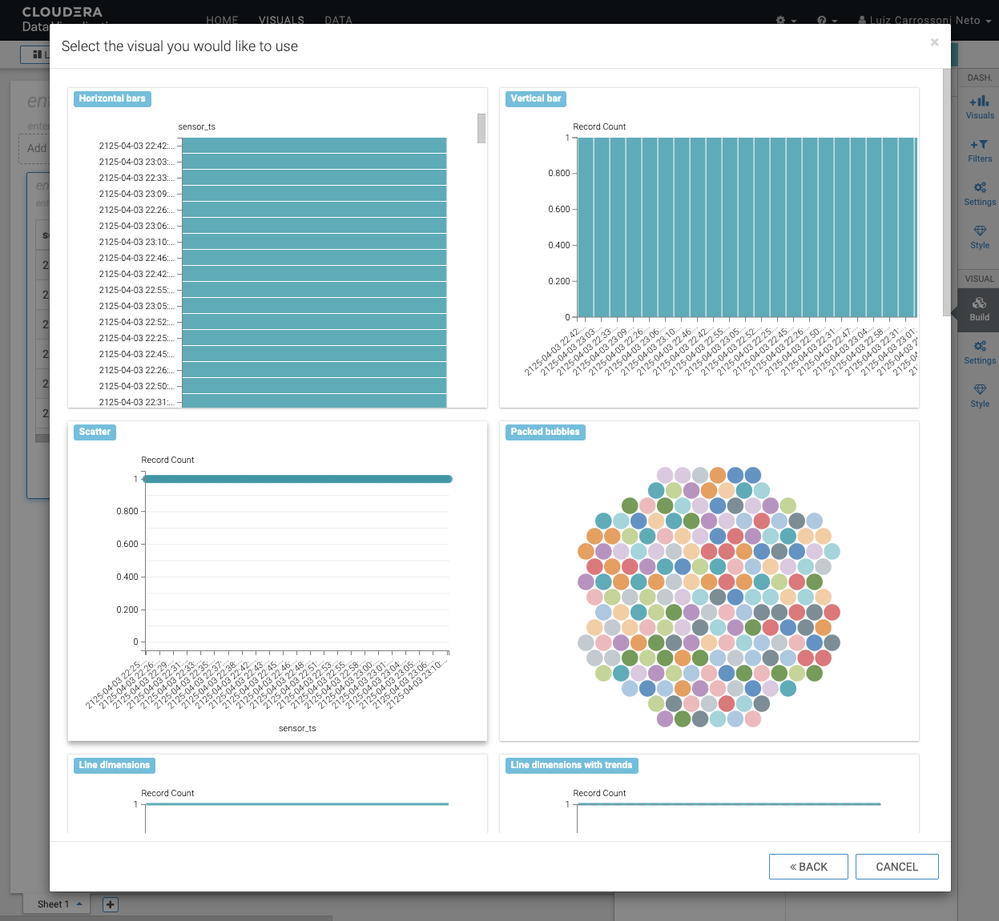Screen dimensions: 999x921
Task: Expand the help question mark dropdown
Action: click(x=827, y=20)
